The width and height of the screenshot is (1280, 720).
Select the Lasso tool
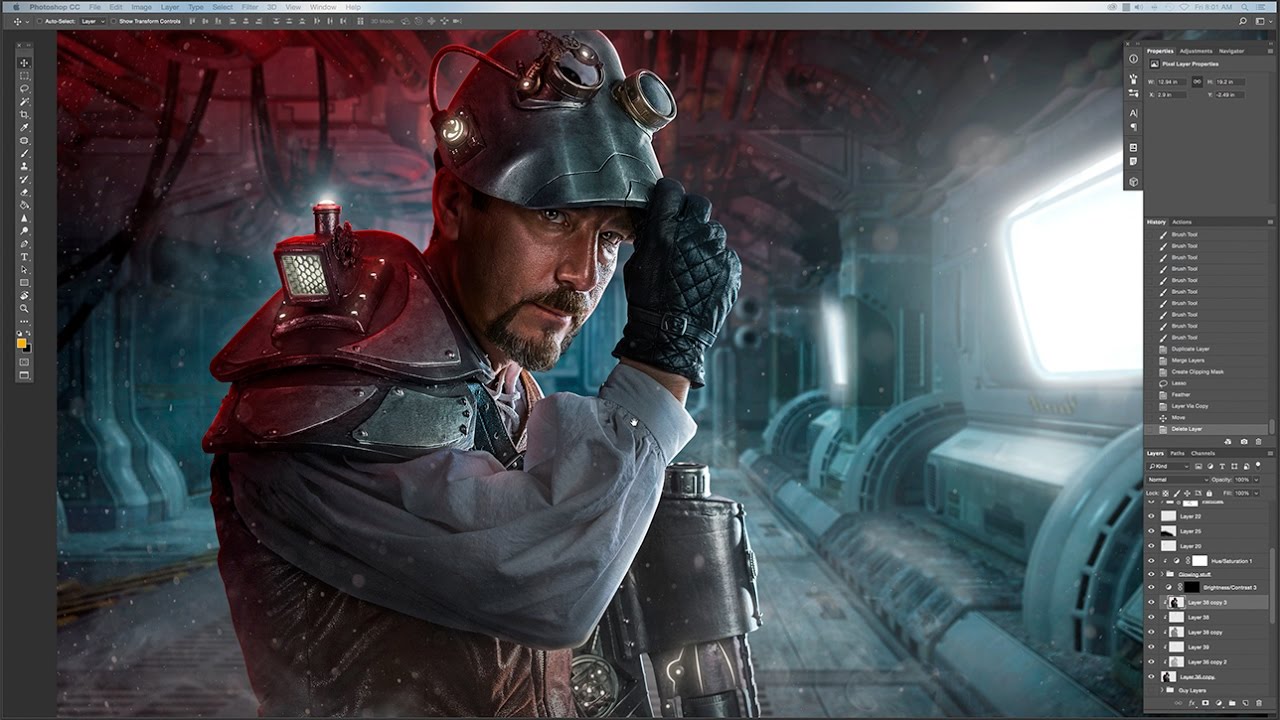24,89
